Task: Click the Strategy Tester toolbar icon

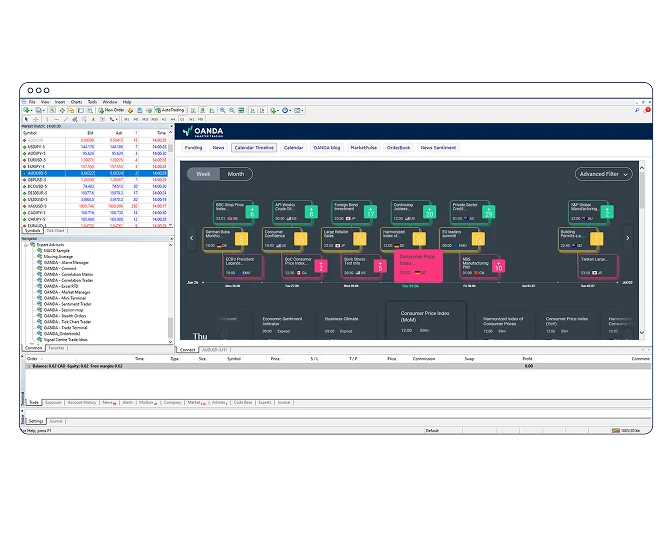Action: (x=90, y=110)
